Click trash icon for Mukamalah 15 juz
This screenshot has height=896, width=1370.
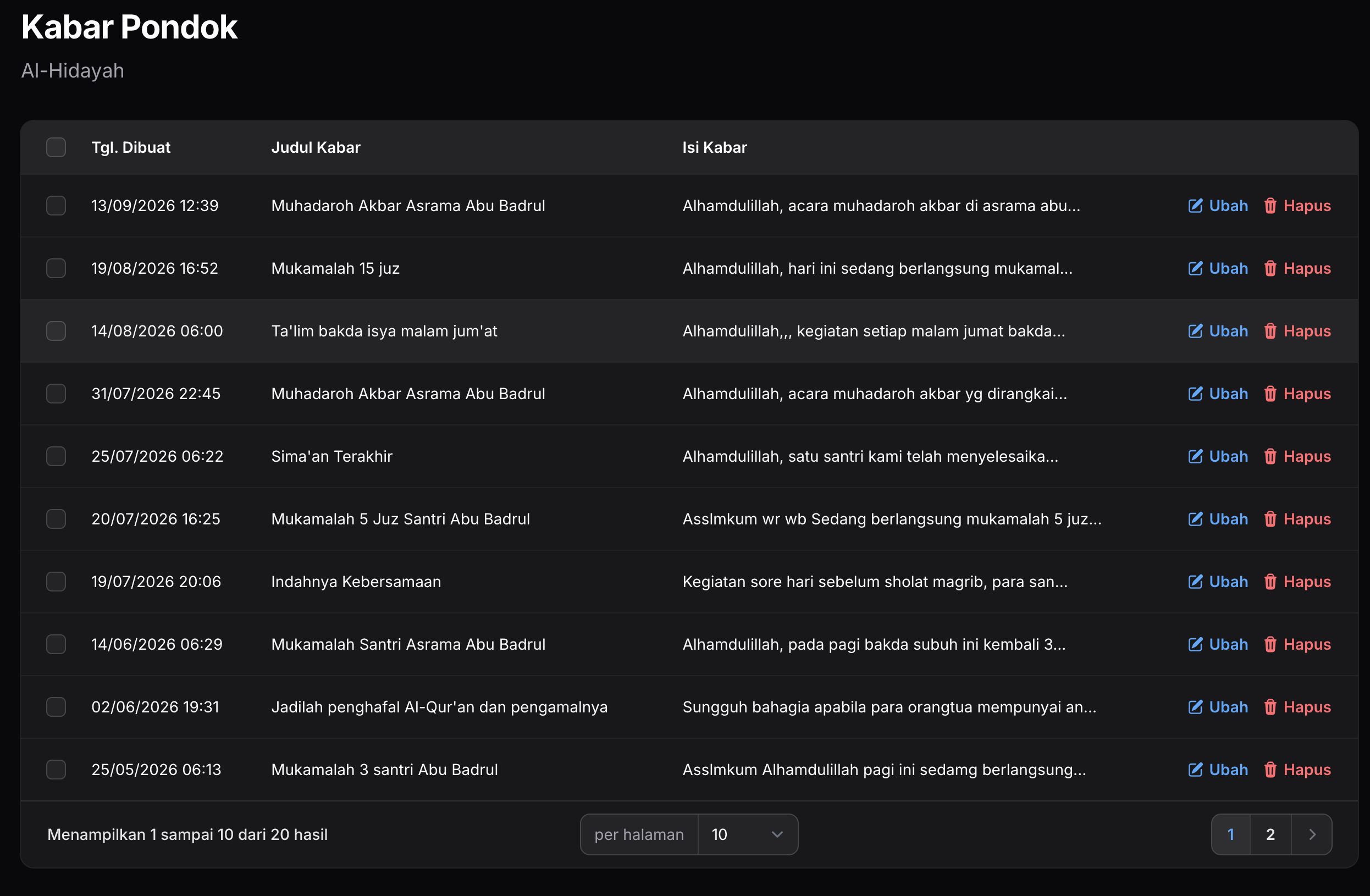(x=1270, y=268)
